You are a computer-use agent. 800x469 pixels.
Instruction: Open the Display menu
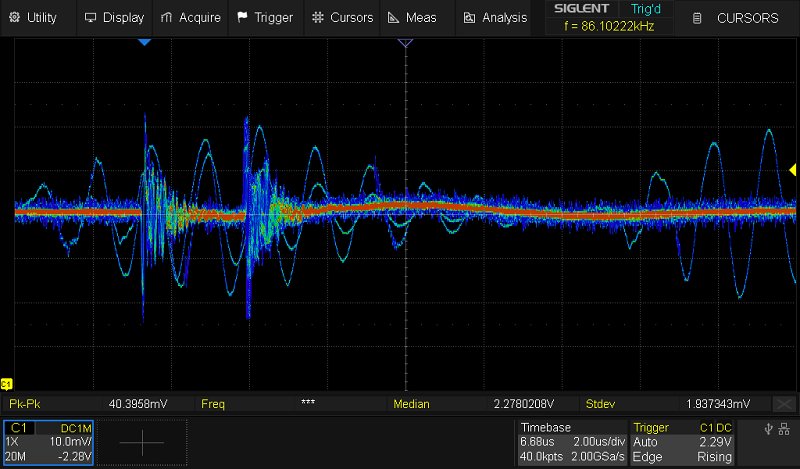(x=114, y=17)
